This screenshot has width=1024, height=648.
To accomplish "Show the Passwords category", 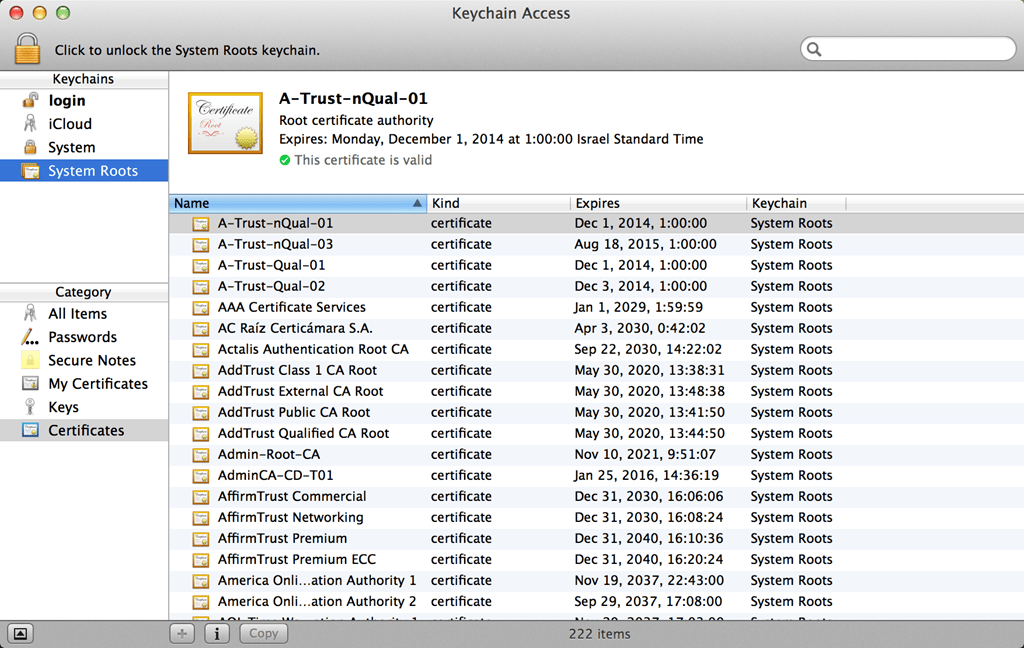I will [84, 337].
